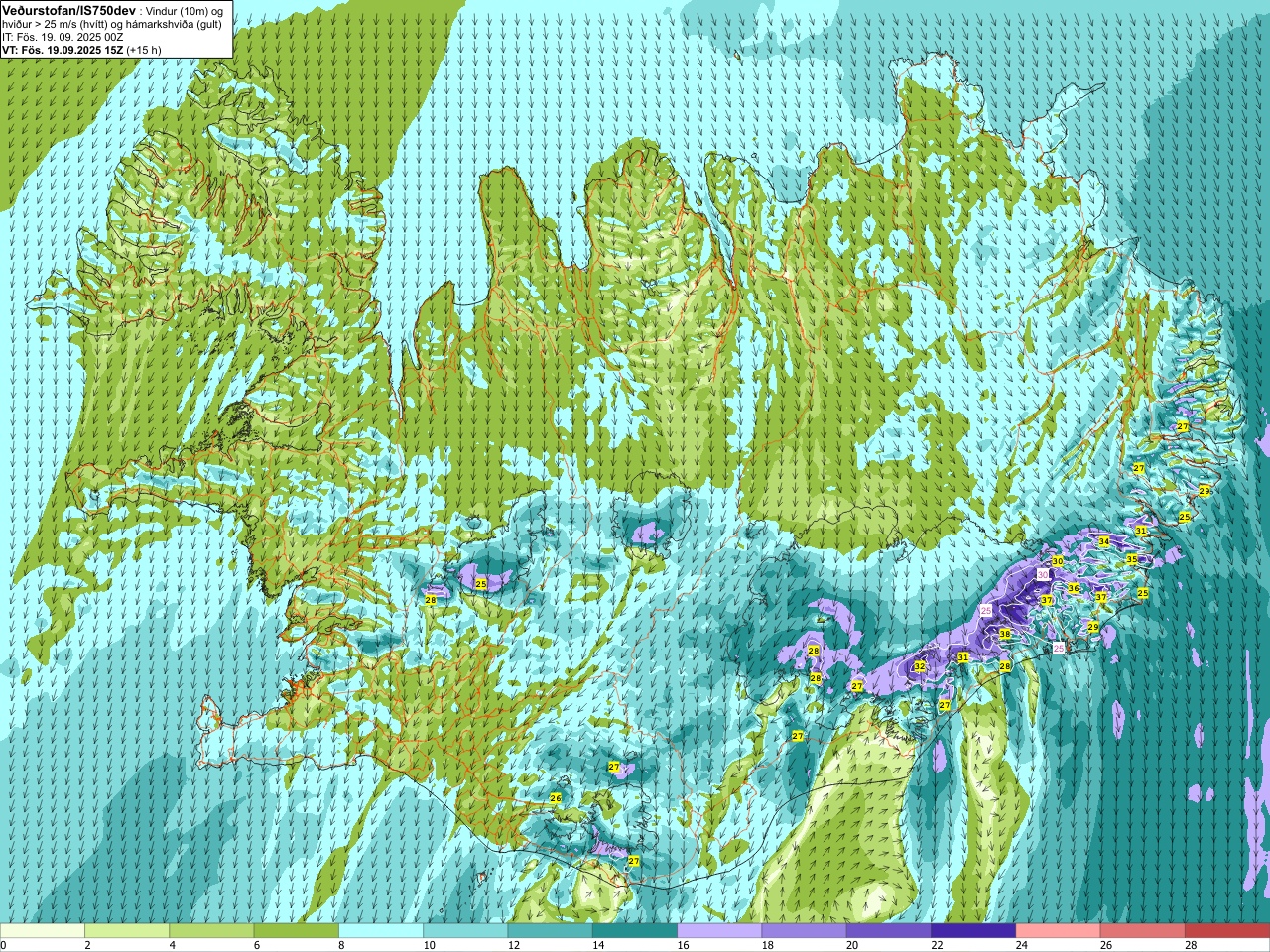Screen dimensions: 1270x952
Task: Select the 12–14 m/s legend color
Action: [550, 931]
